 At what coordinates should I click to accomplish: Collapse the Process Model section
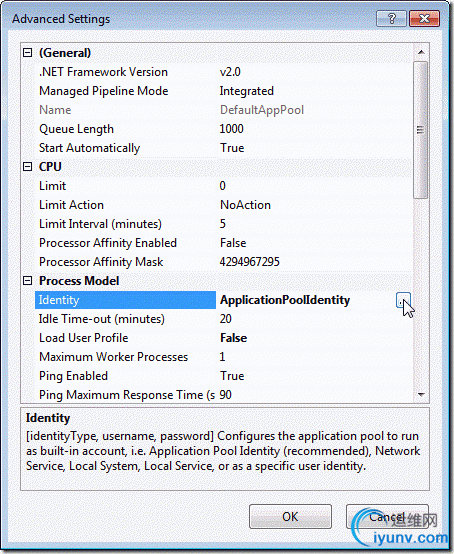click(x=27, y=281)
